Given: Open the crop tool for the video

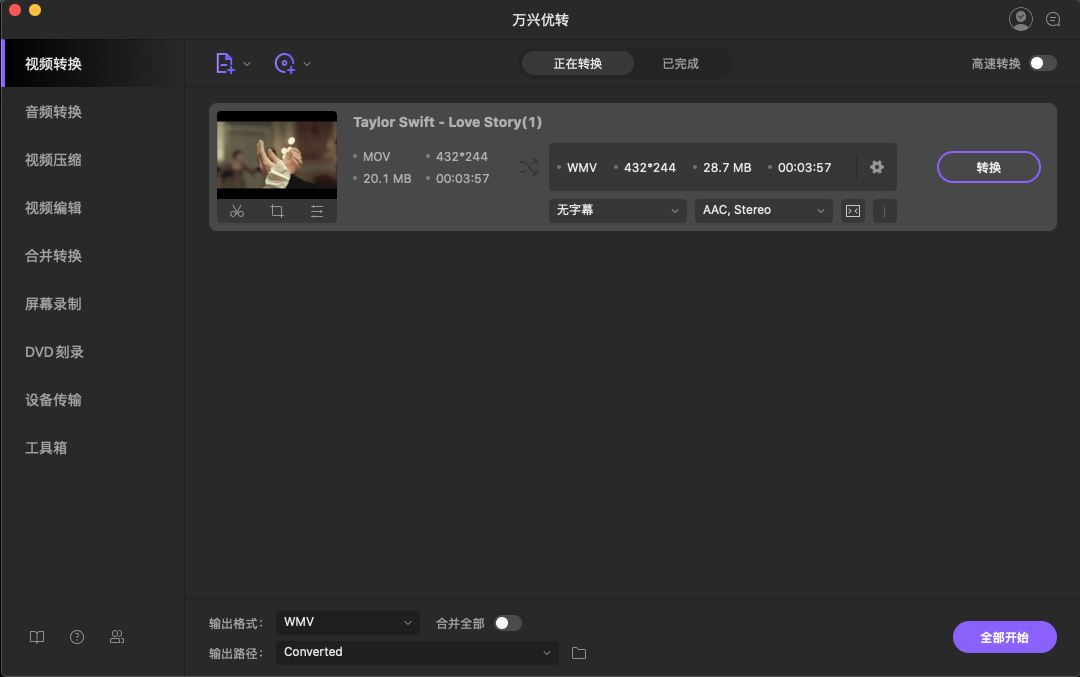Looking at the screenshot, I should coord(277,211).
